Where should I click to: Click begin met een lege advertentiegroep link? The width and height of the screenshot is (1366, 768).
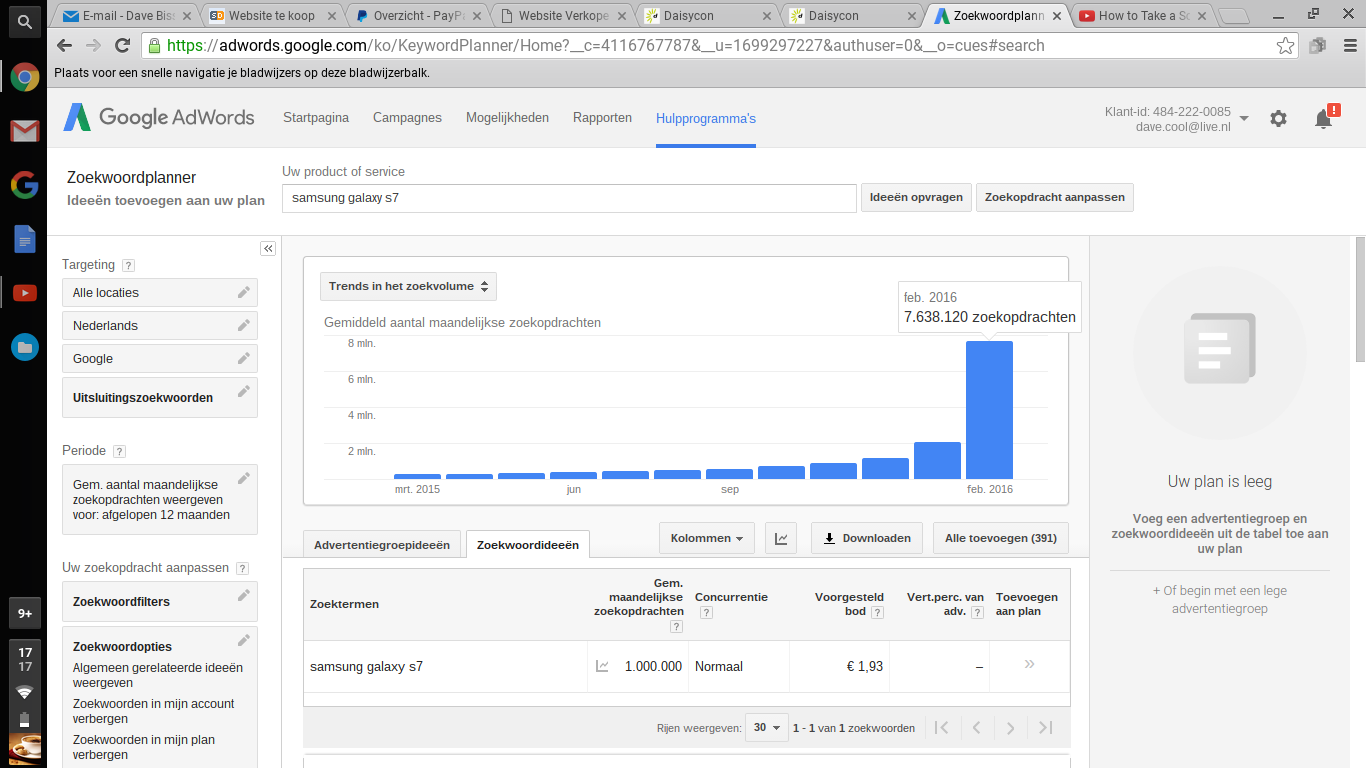click(1220, 599)
